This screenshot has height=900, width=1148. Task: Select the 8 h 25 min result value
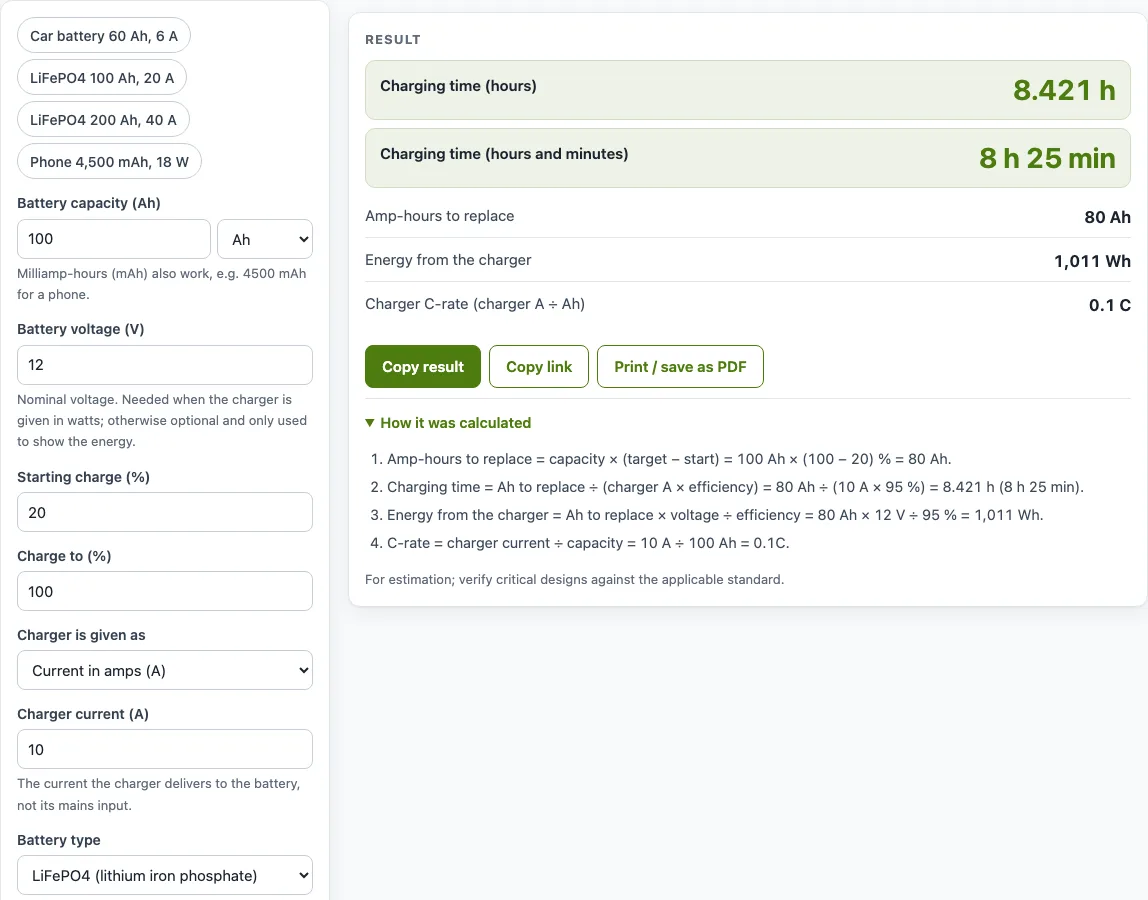click(1047, 158)
